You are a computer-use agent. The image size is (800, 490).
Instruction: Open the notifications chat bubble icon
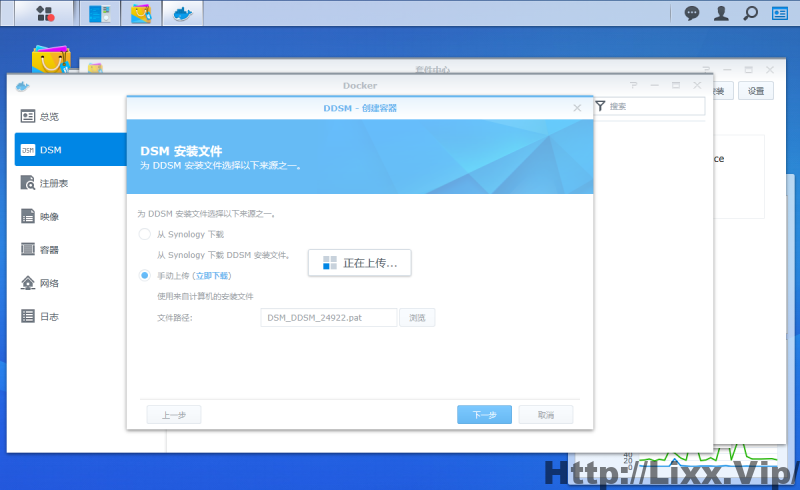[x=691, y=13]
